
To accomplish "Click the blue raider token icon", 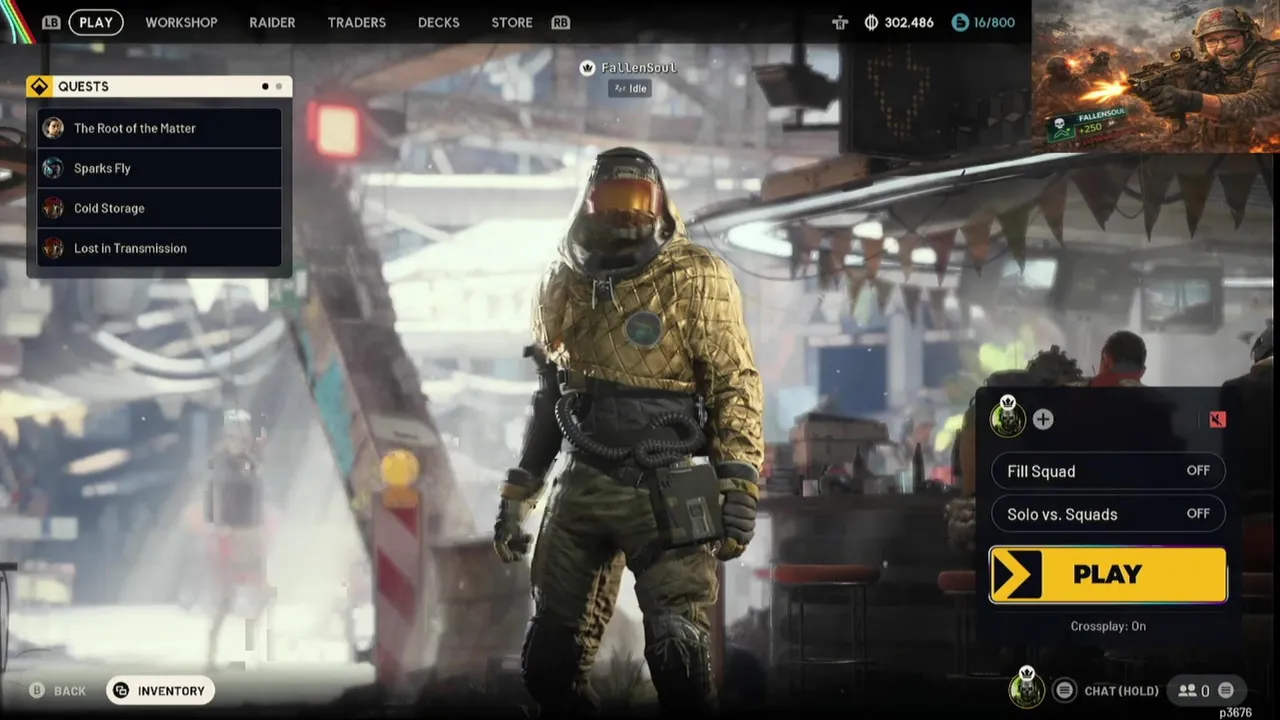I will pyautogui.click(x=960, y=22).
